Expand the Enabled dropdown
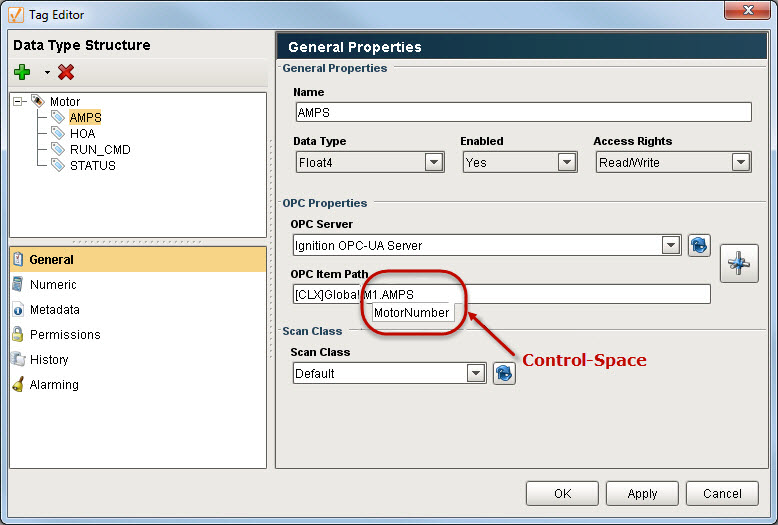The image size is (778, 525). click(x=567, y=162)
